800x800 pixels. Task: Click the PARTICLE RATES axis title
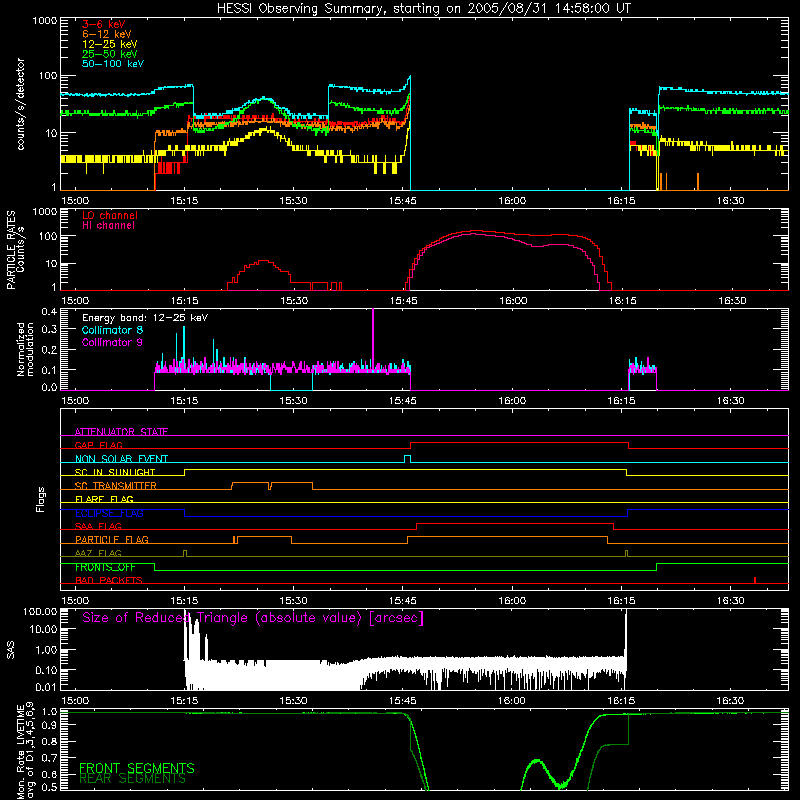tap(15, 250)
